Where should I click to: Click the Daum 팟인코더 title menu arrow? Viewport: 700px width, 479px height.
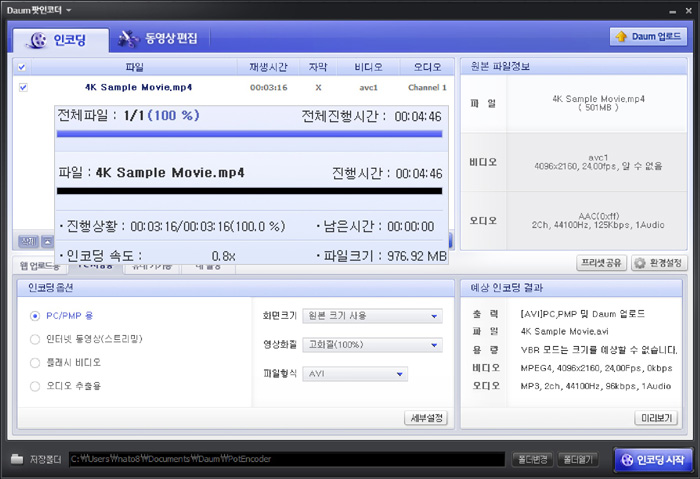[x=69, y=9]
